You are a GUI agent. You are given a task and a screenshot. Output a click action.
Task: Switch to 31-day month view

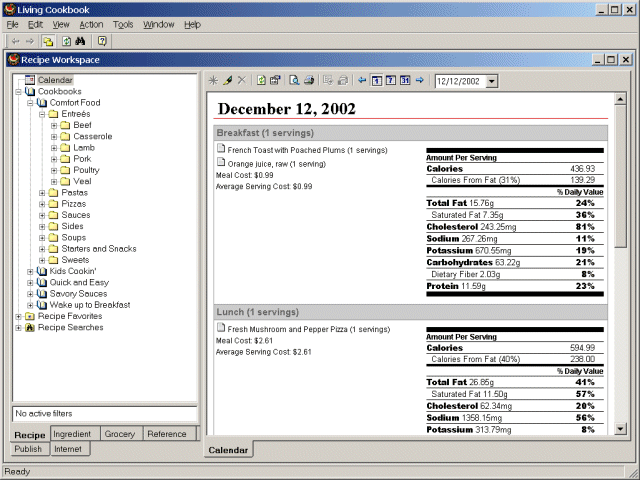coord(405,80)
